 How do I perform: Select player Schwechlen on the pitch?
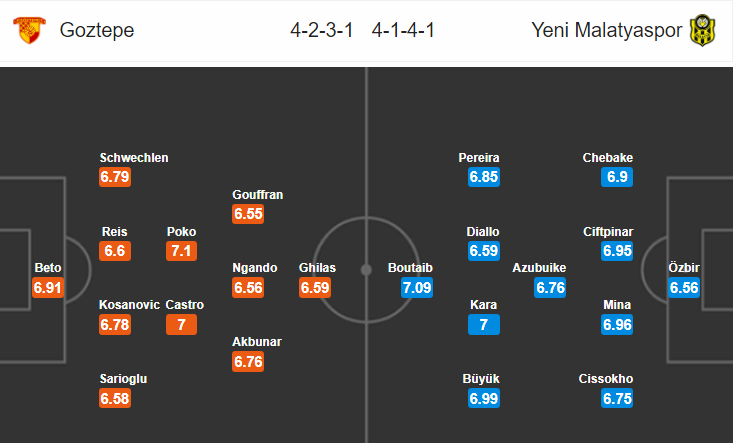pyautogui.click(x=134, y=158)
